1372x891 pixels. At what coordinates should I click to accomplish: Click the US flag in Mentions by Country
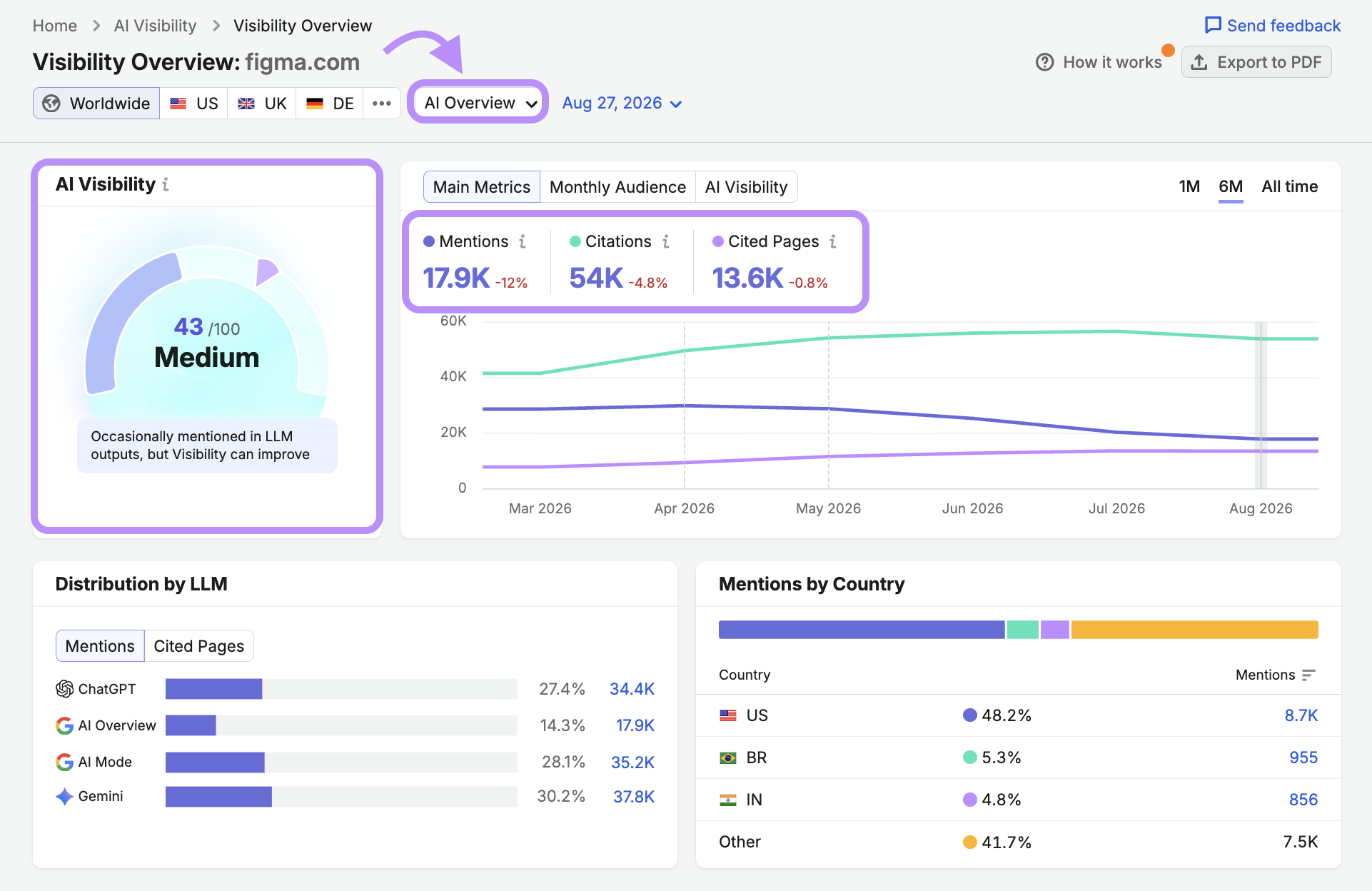coord(728,715)
